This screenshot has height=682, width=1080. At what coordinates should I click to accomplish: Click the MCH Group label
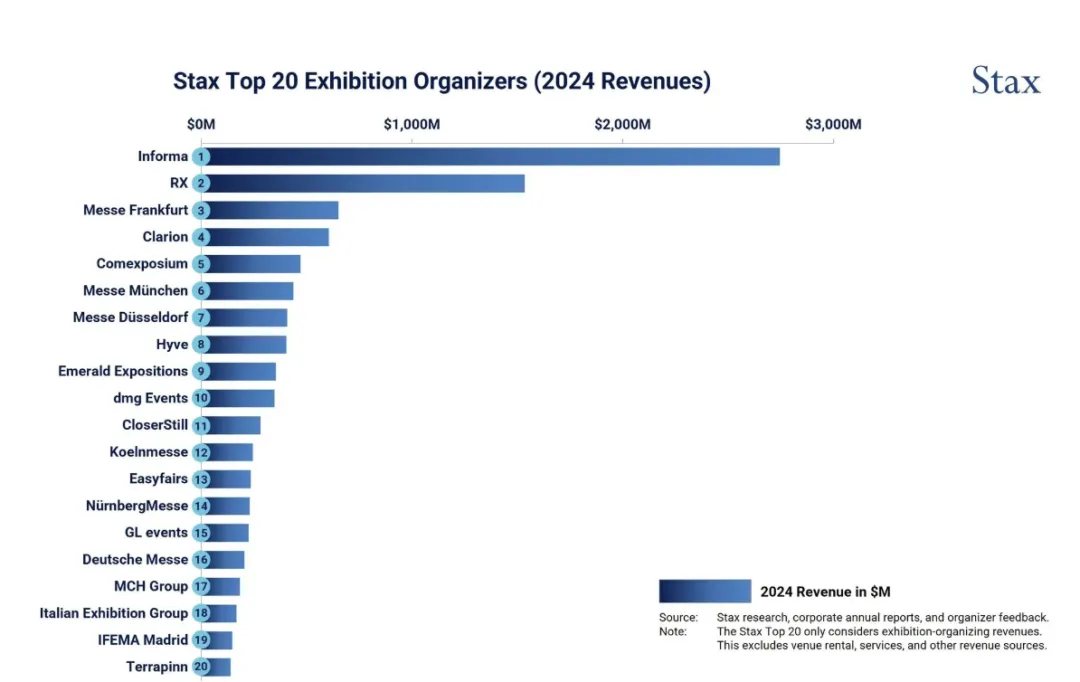pos(151,586)
